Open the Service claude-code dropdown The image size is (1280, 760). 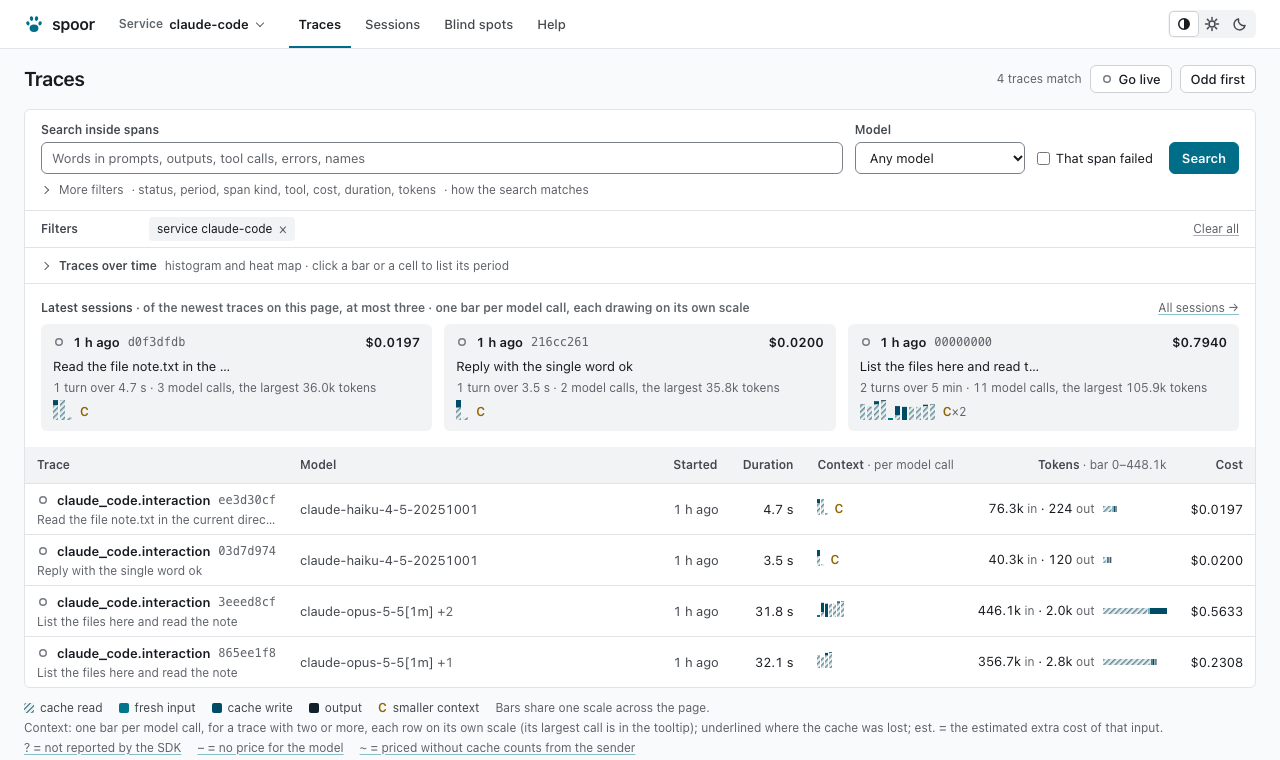tap(192, 24)
